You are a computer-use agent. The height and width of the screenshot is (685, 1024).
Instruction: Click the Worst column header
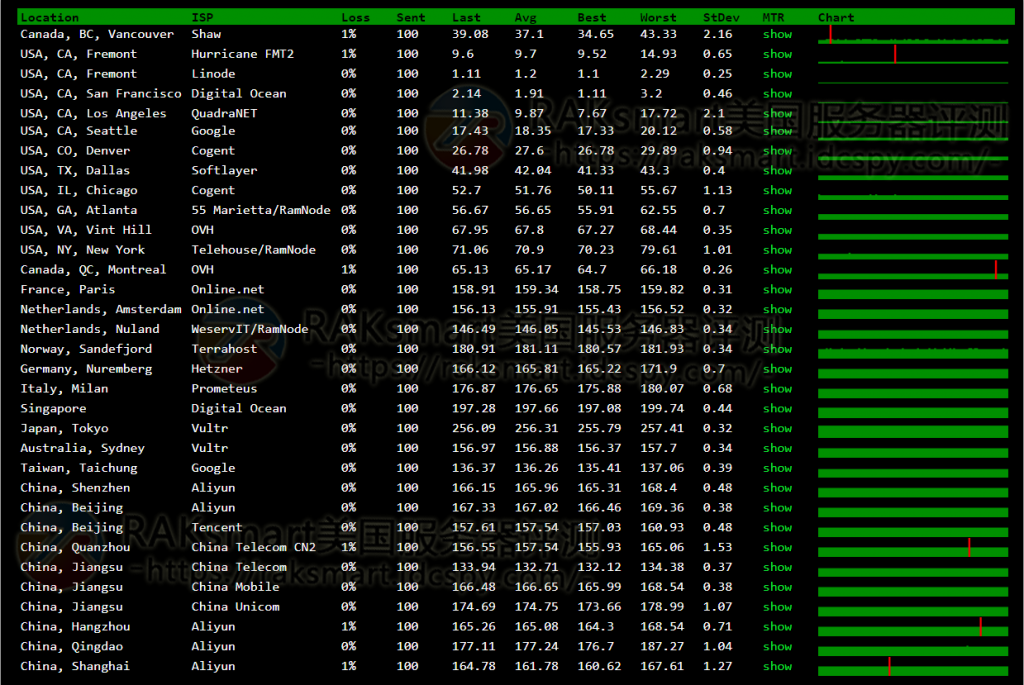click(658, 18)
